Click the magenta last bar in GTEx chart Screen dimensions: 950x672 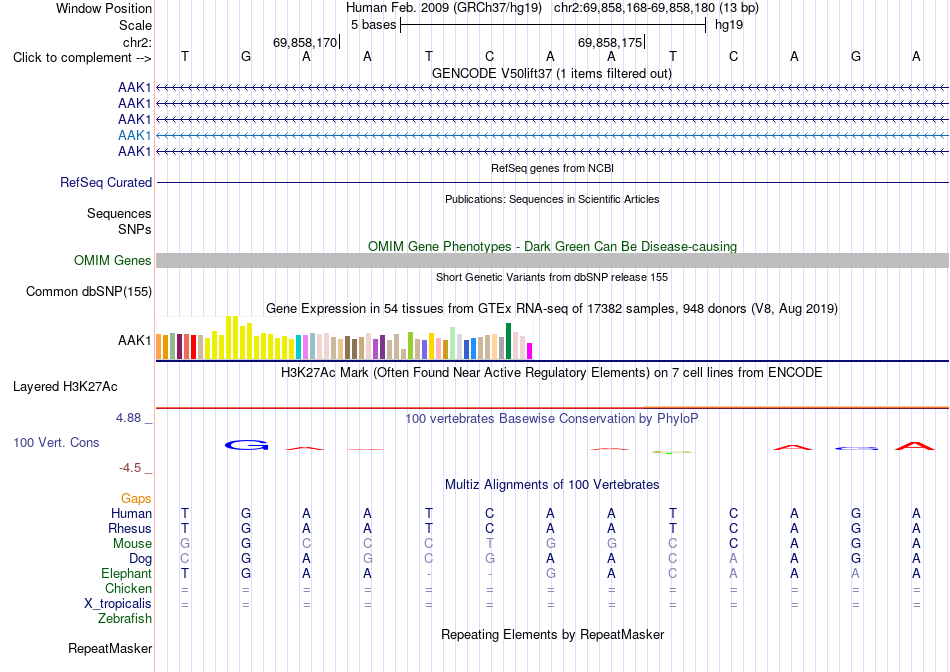530,351
